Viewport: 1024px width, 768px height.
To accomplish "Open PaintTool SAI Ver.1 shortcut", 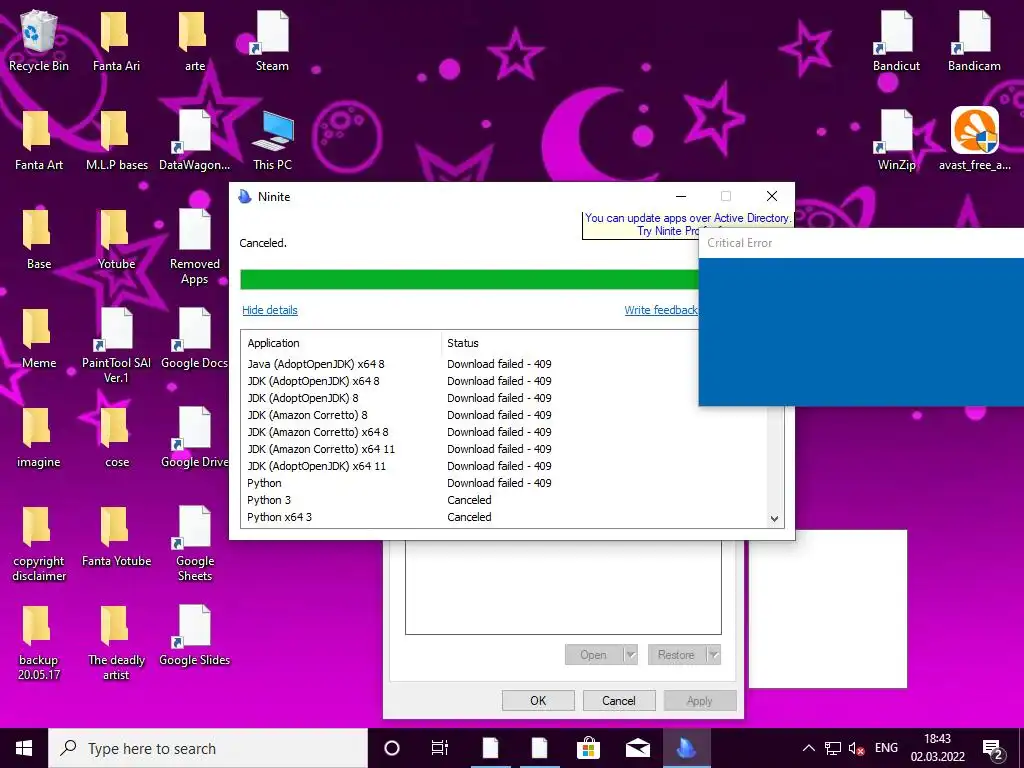I will [116, 346].
